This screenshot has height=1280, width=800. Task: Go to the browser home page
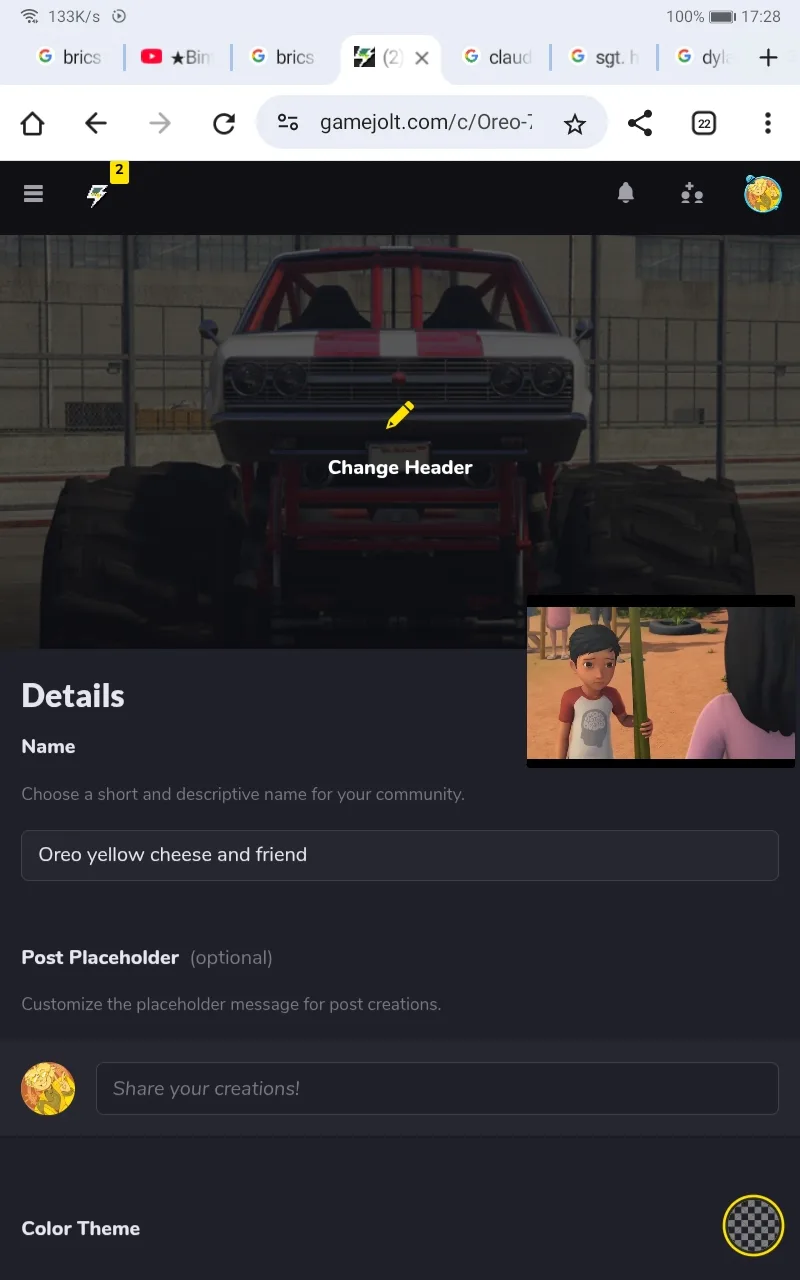tap(33, 123)
